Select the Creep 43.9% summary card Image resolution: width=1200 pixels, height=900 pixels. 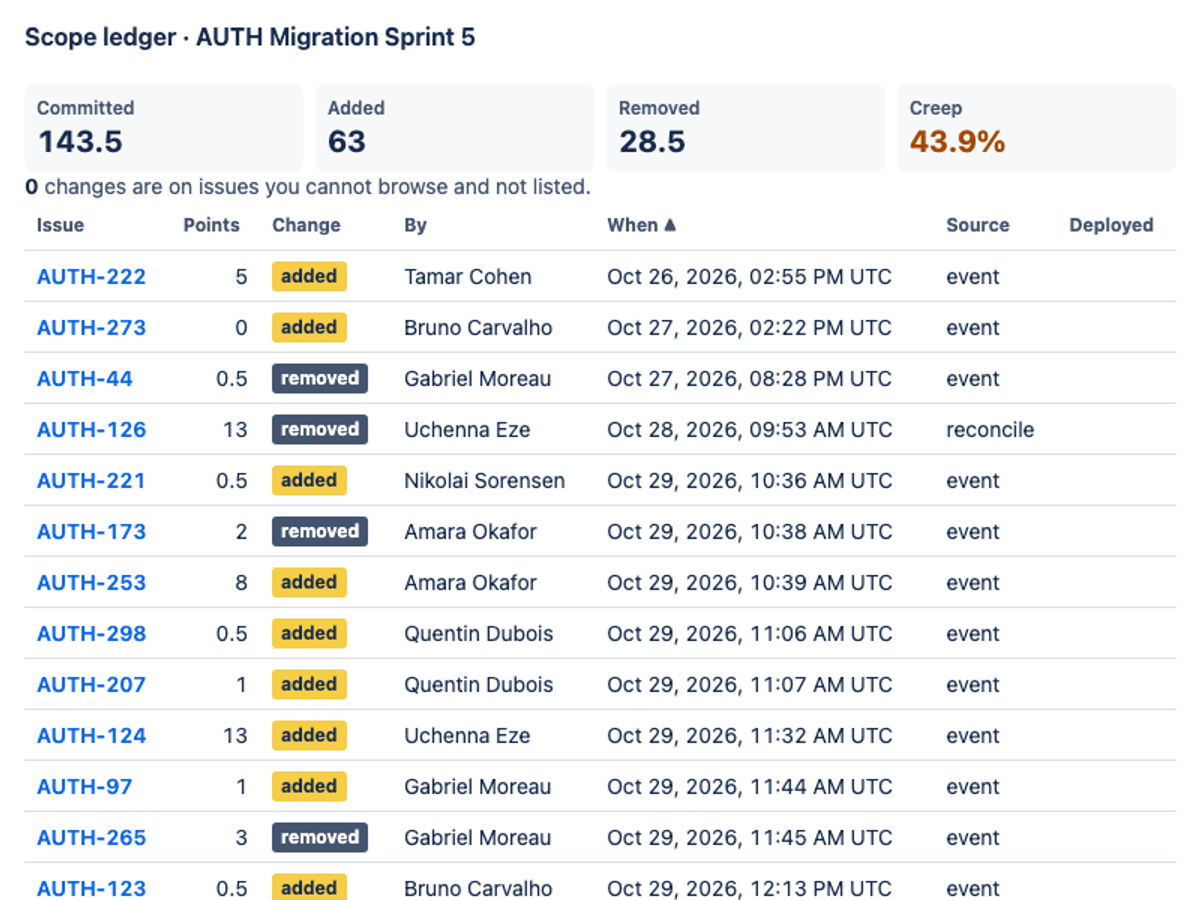tap(1036, 128)
